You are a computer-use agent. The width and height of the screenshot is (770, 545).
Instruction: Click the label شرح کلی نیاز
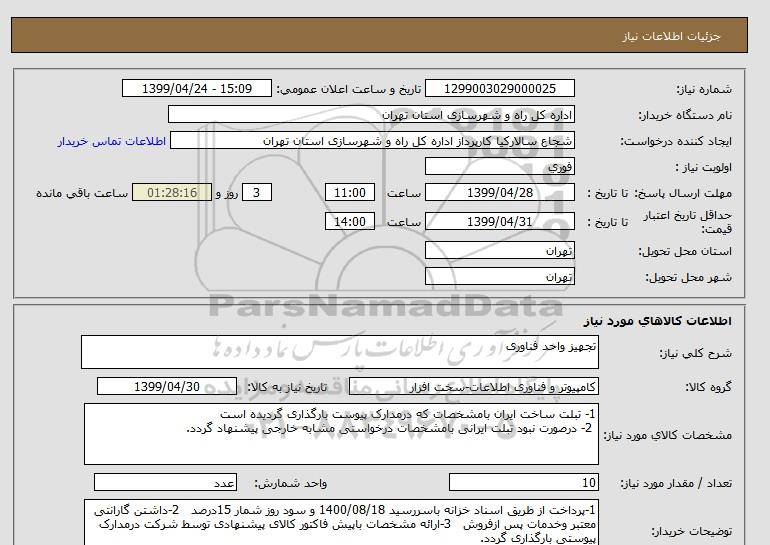[695, 353]
